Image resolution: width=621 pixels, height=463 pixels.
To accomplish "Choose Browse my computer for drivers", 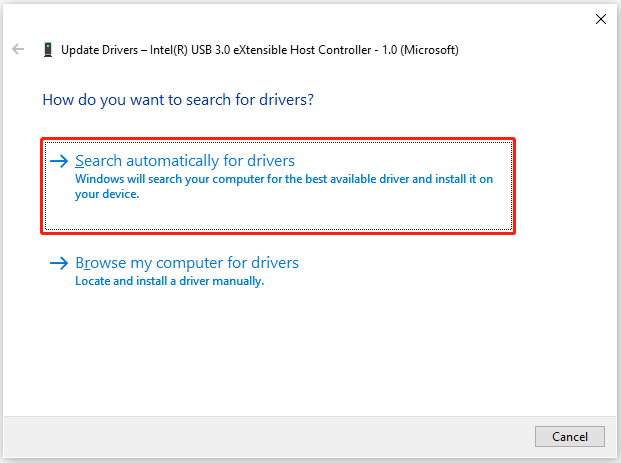I will click(x=174, y=271).
